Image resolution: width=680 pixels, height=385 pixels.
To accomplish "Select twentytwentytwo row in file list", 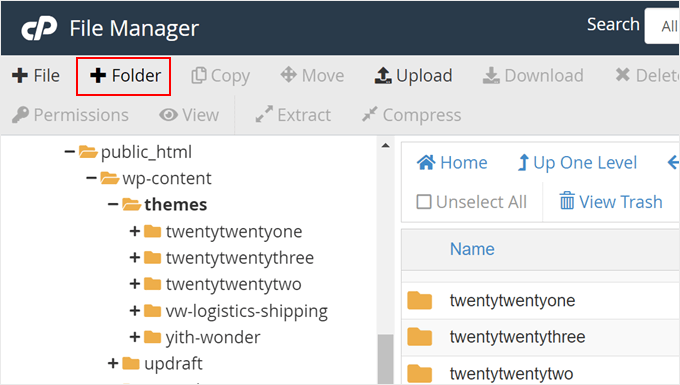I will click(540, 371).
